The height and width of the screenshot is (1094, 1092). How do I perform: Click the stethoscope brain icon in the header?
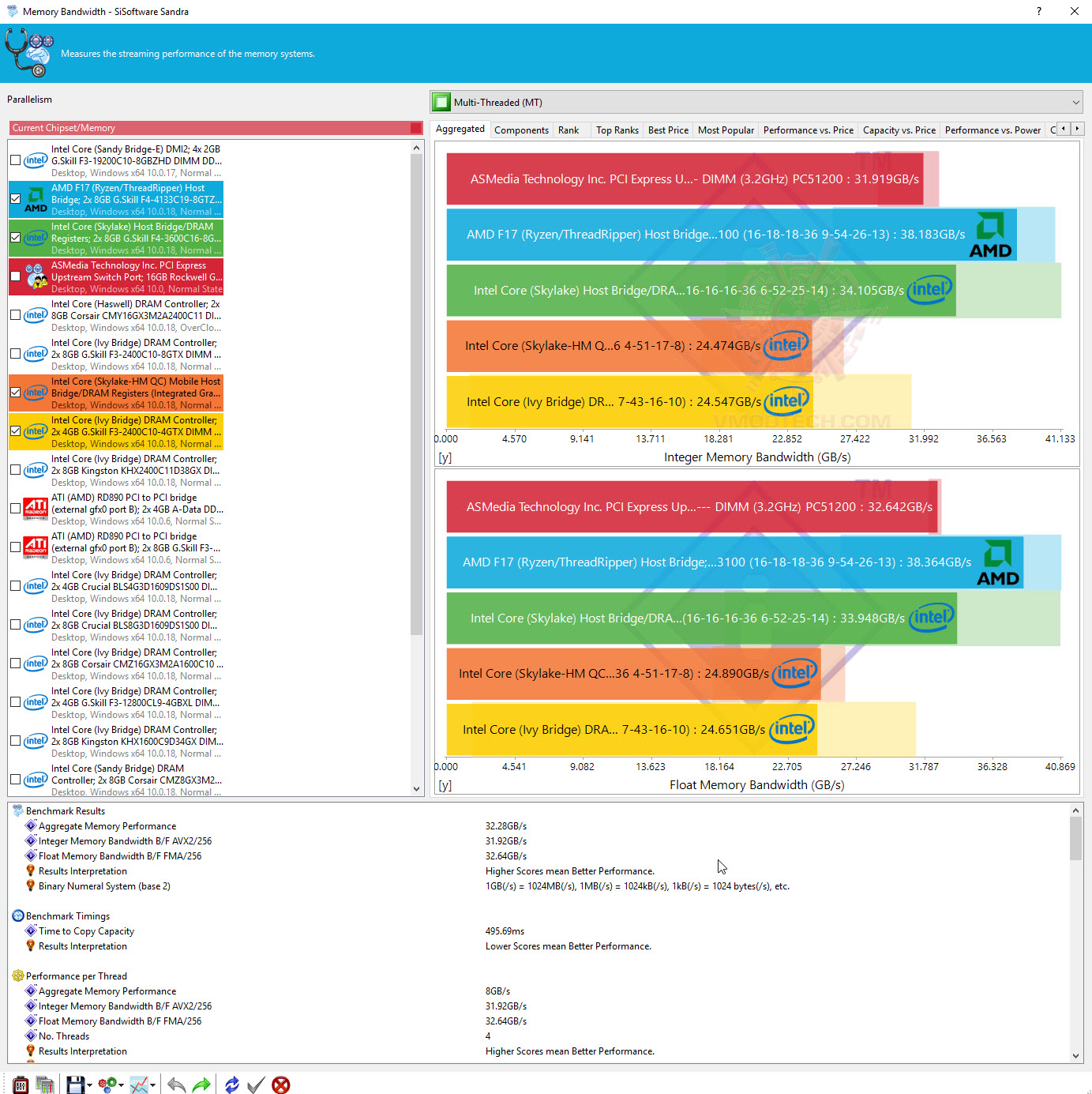[x=29, y=53]
